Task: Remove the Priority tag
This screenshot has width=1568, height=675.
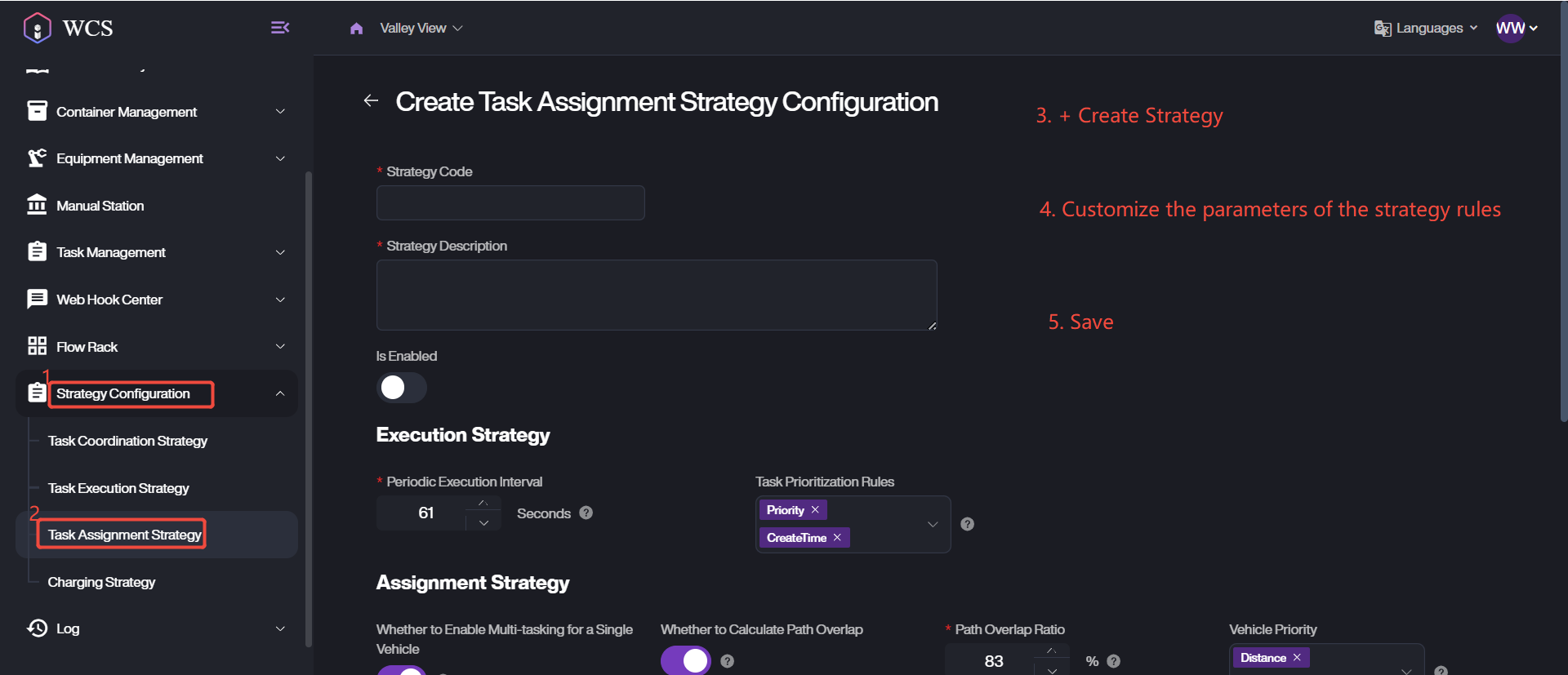Action: coord(815,510)
